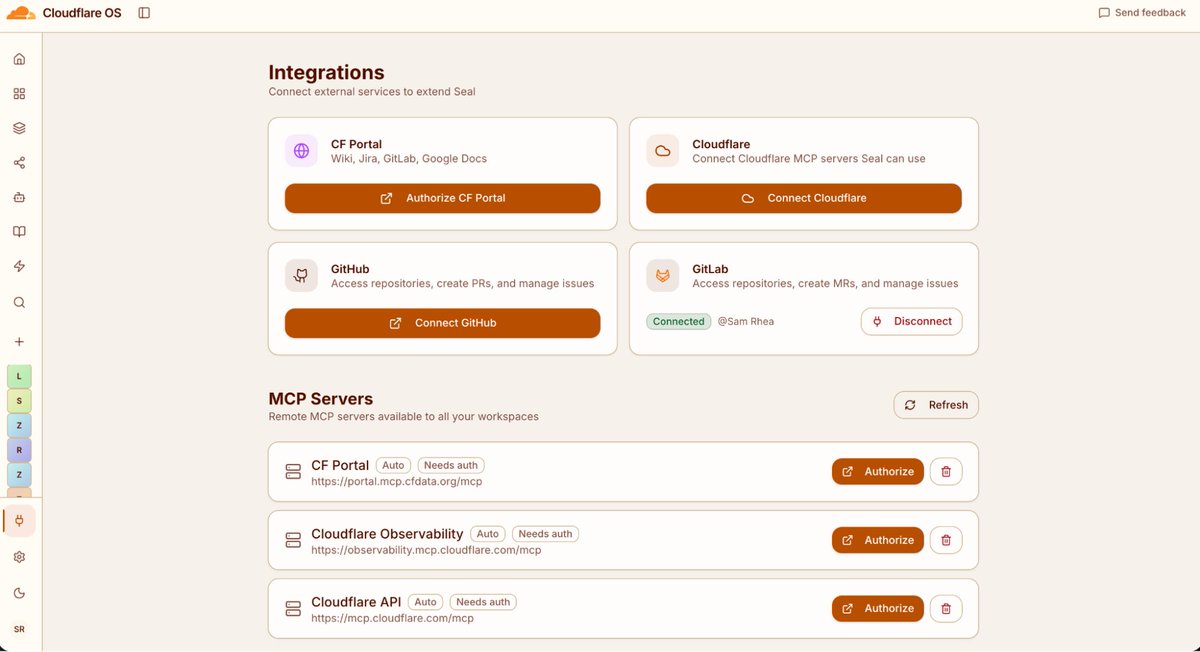Authorize the Cloudflare Observability MCP server
The height and width of the screenshot is (652, 1200).
click(x=878, y=540)
